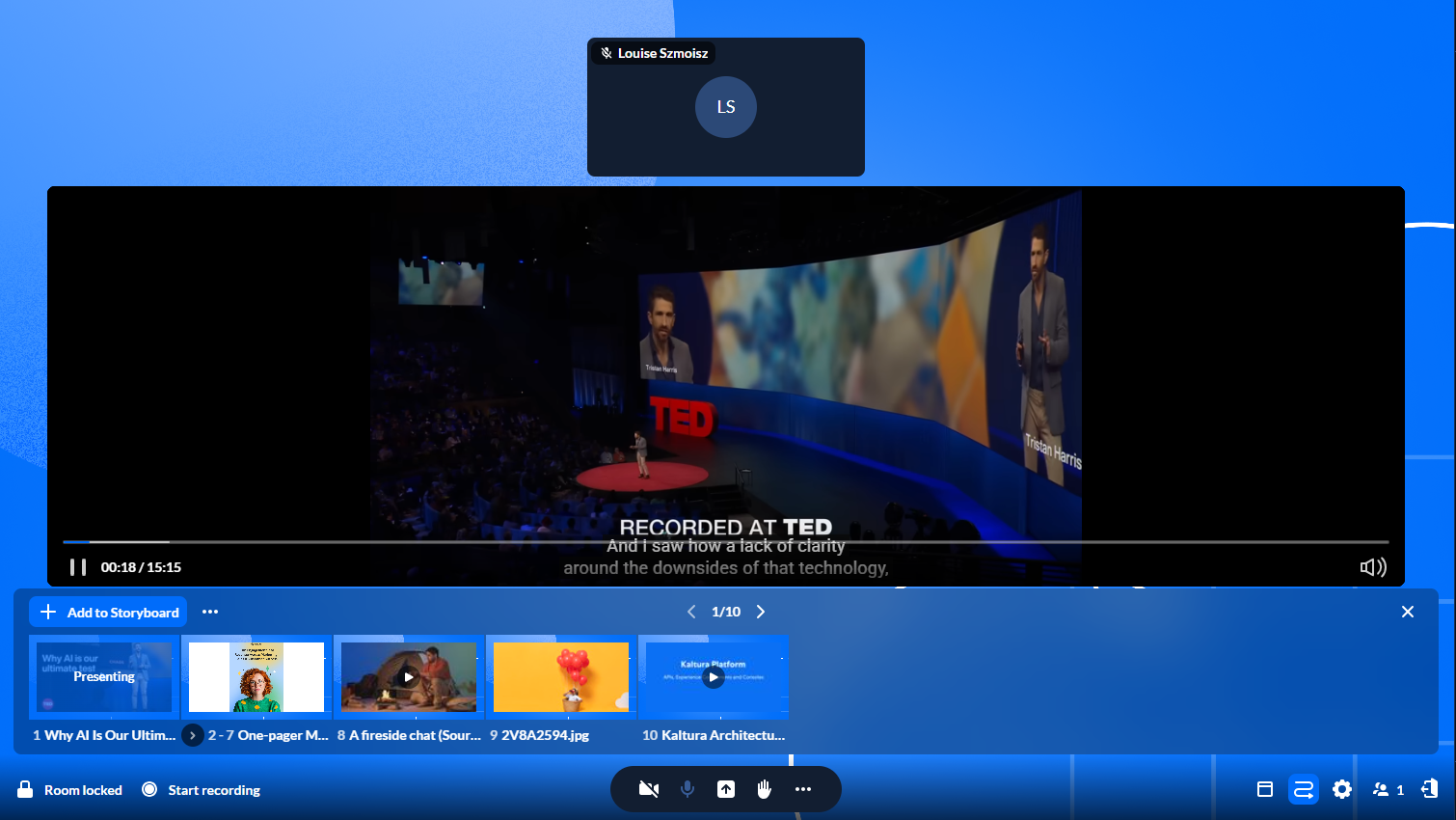
Task: Open the share content upload icon
Action: (x=726, y=789)
